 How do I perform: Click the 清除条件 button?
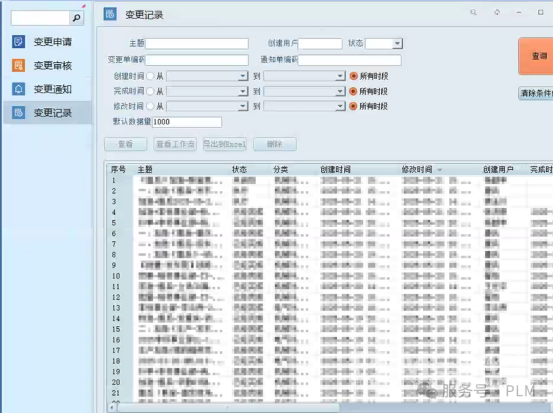pos(536,93)
